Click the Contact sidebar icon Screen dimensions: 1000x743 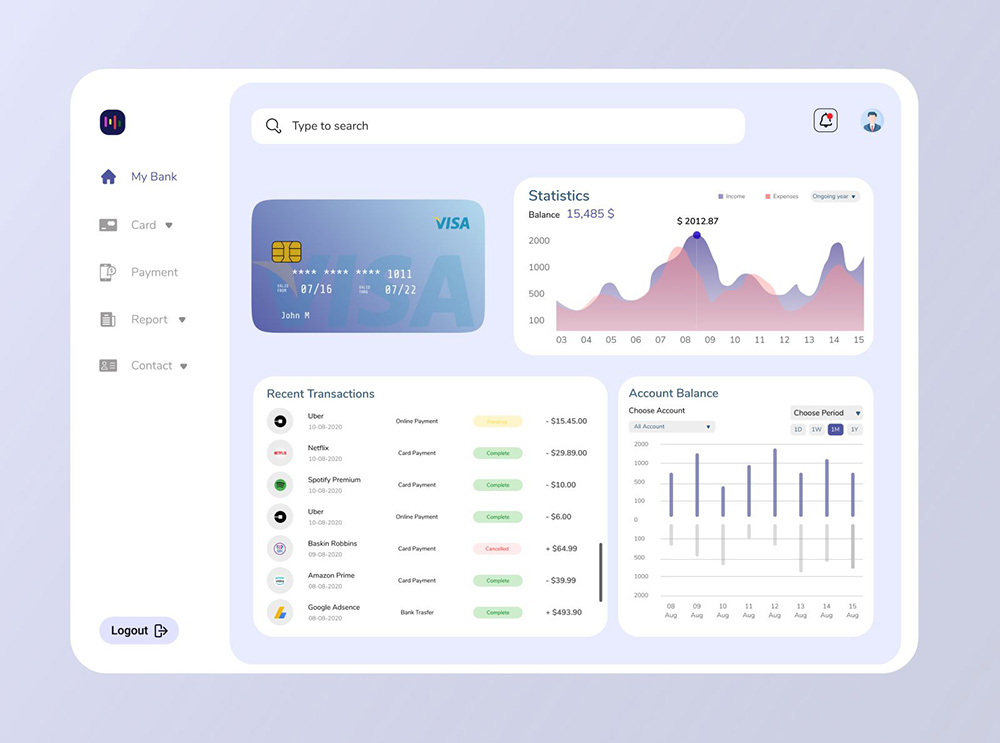(x=108, y=365)
